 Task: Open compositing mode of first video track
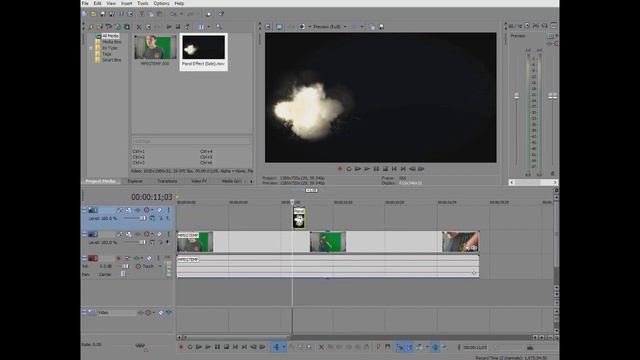coord(152,218)
